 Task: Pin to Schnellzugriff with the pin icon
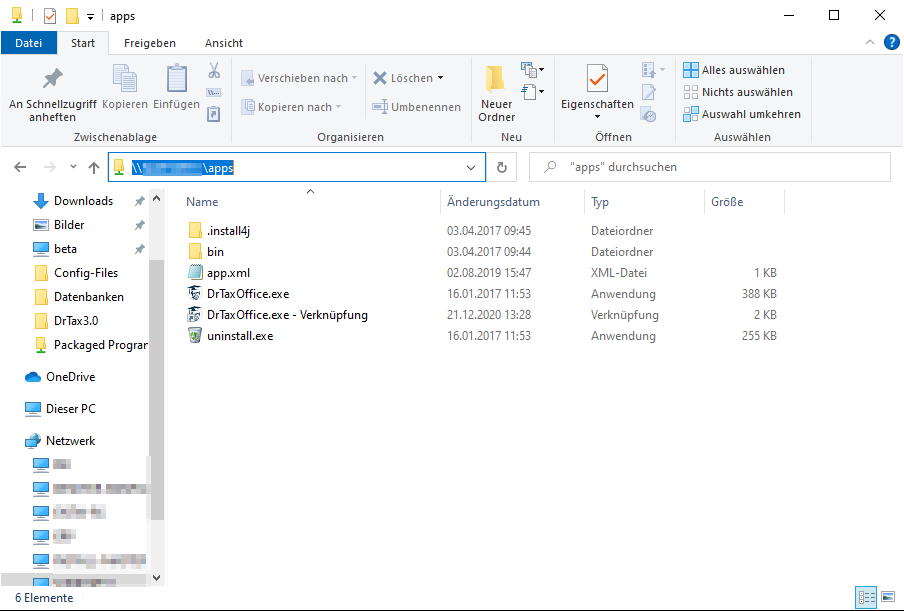click(52, 79)
